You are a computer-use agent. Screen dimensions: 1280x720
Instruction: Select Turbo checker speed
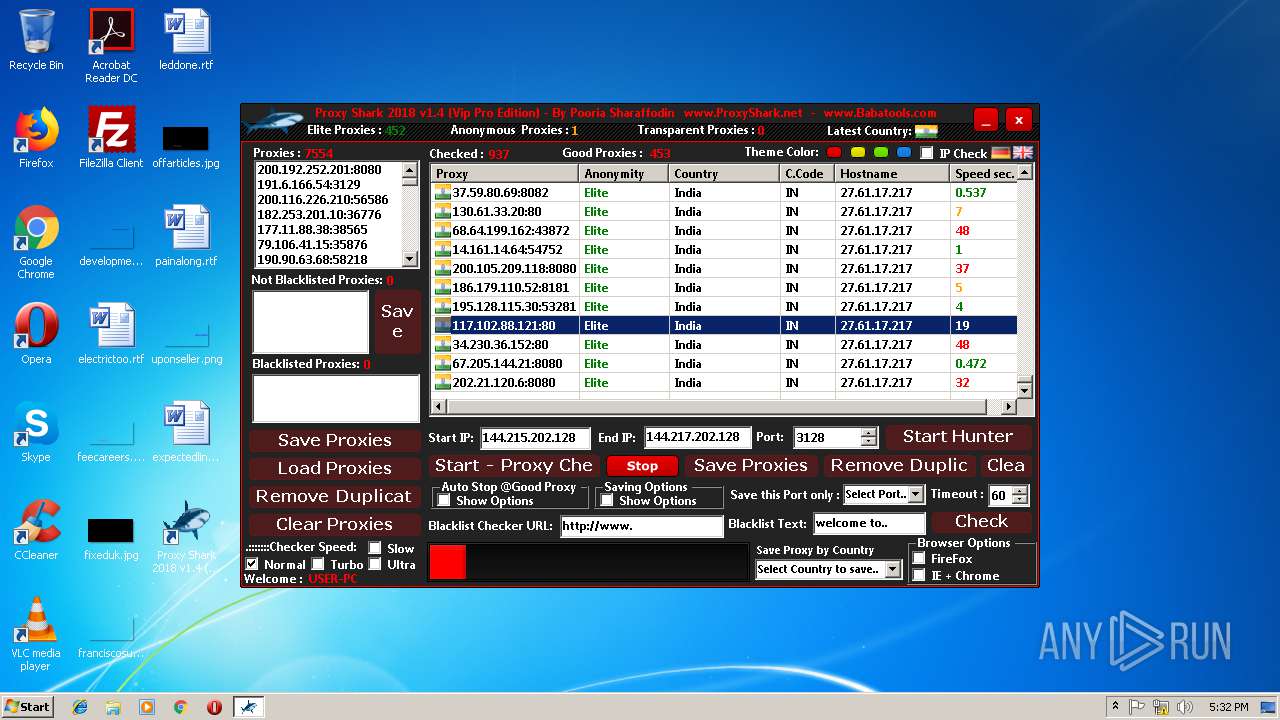point(318,564)
